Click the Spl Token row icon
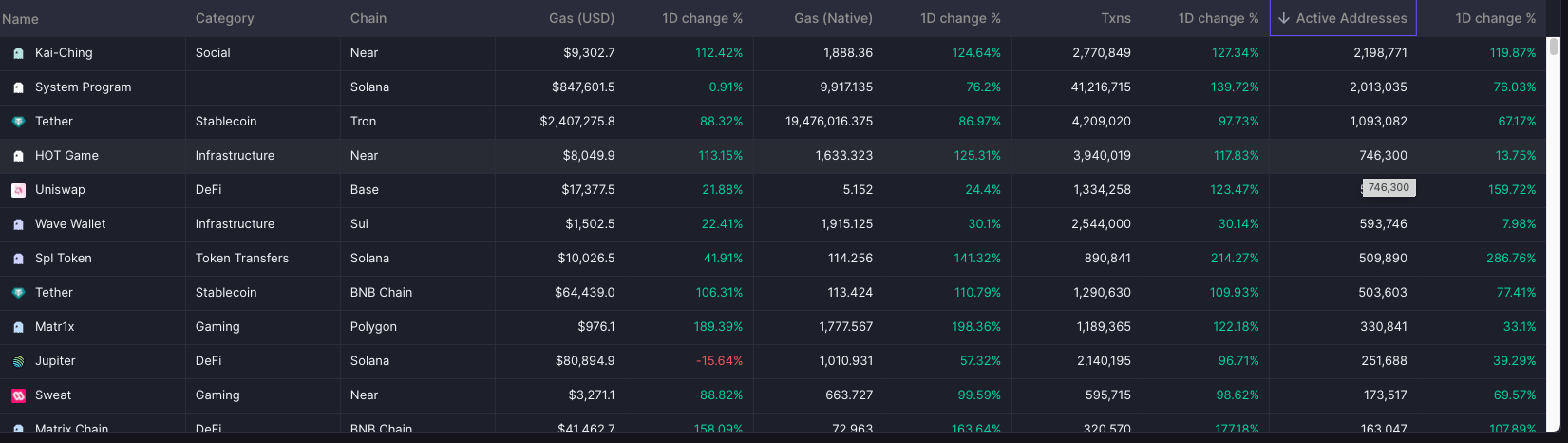Viewport: 1568px width, 443px height. point(18,259)
